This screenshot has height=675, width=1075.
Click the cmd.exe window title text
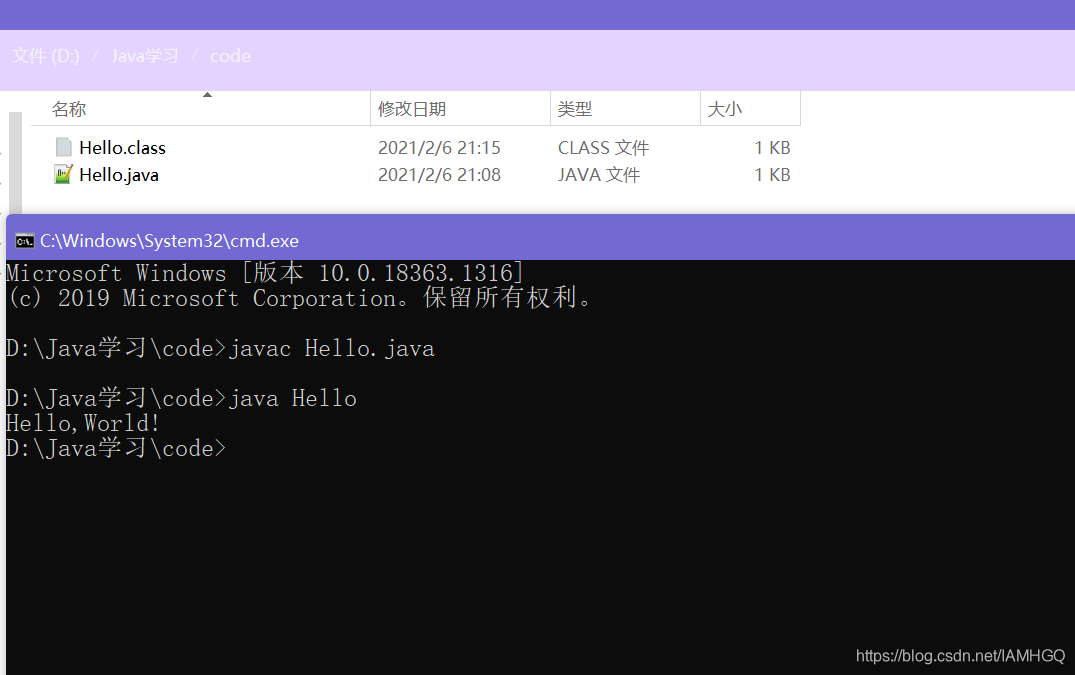pos(169,241)
